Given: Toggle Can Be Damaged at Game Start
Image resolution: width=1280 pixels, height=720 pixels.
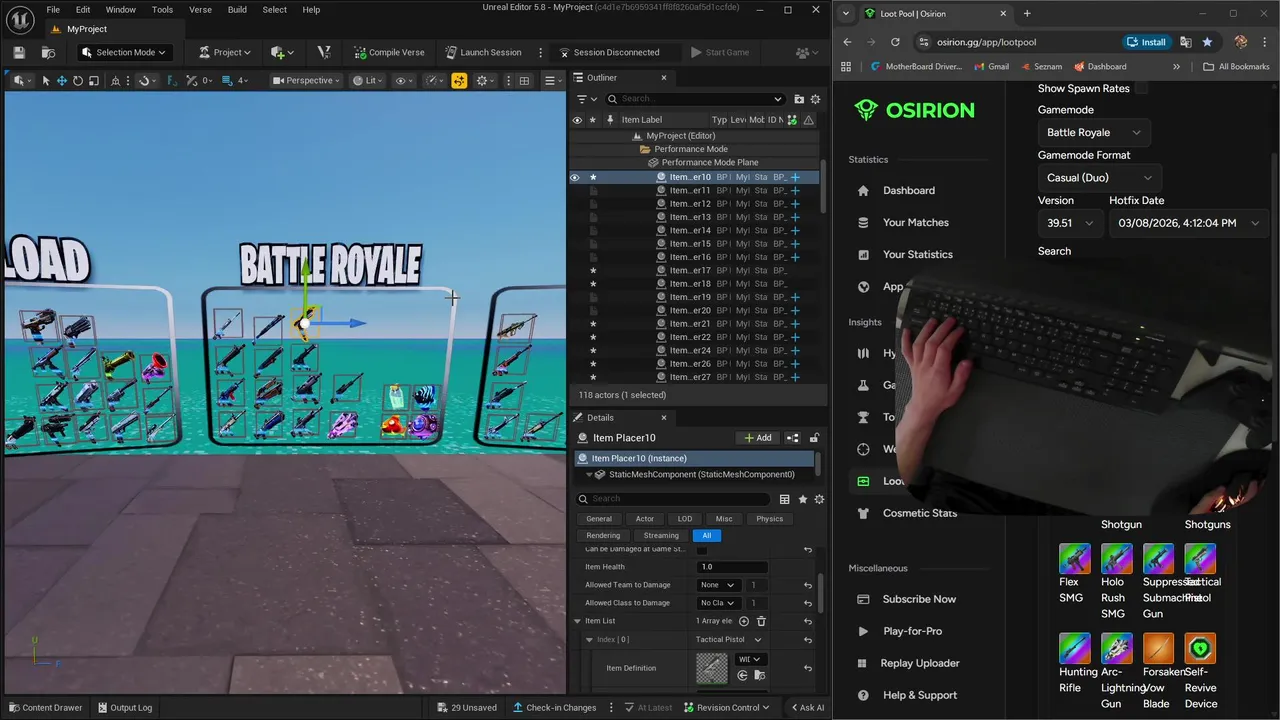Looking at the screenshot, I should tap(701, 549).
